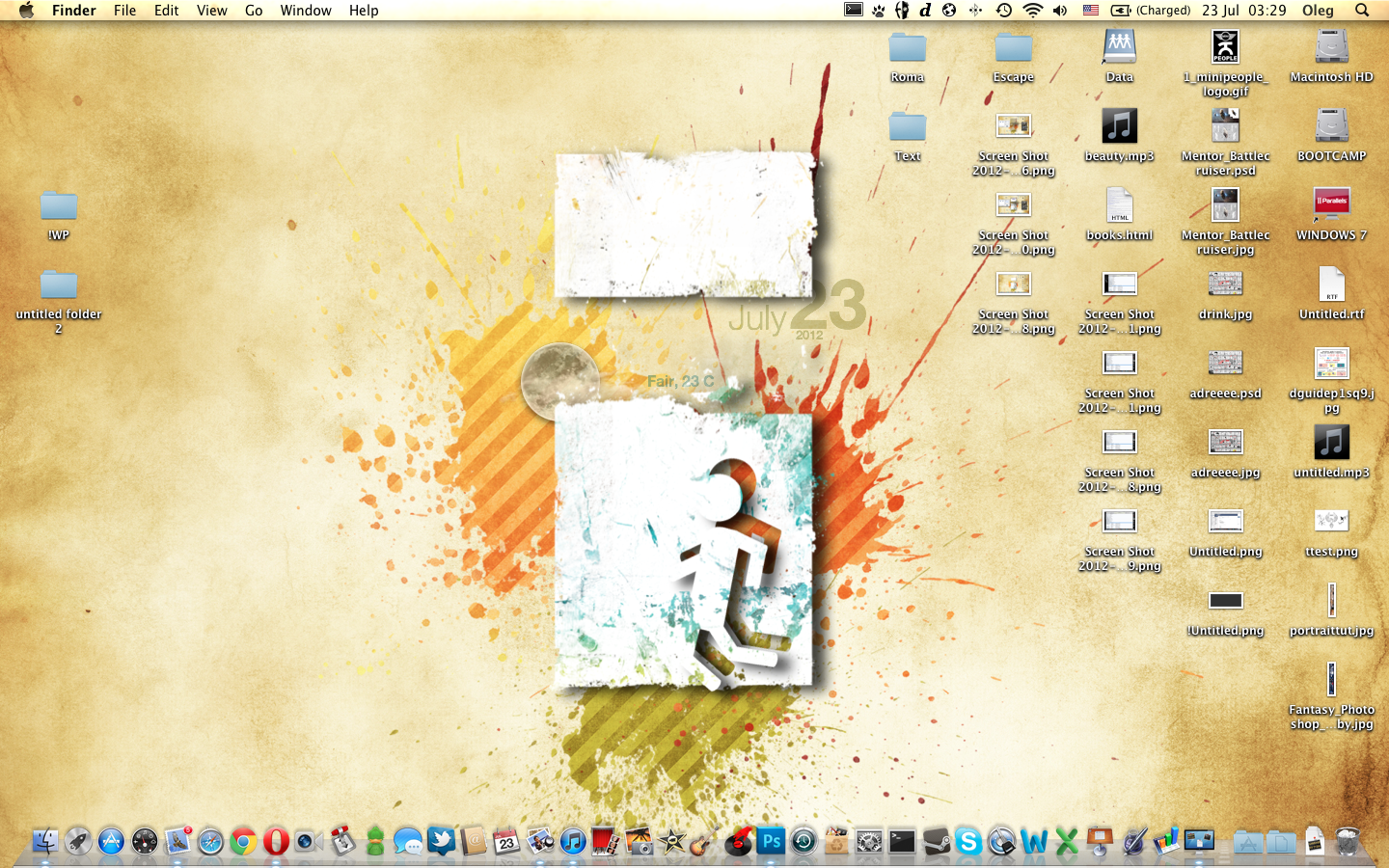1389x868 pixels.
Task: Open the Trash in the Dock
Action: (1348, 841)
